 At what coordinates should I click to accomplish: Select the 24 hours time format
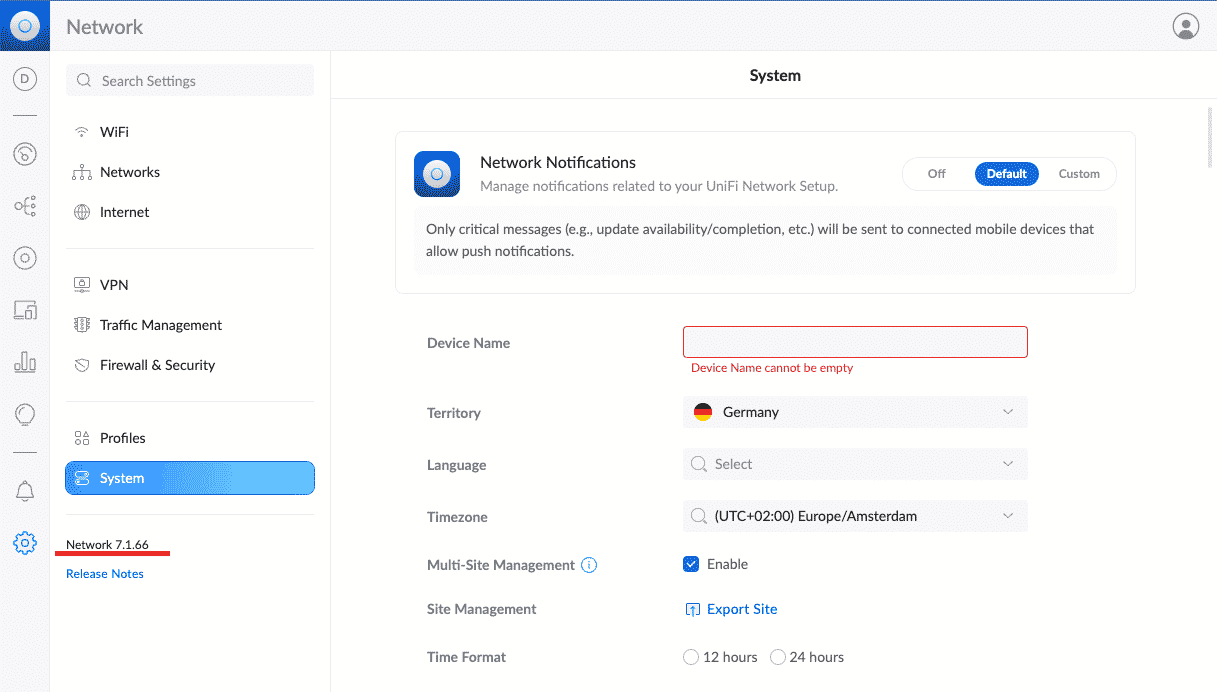[x=778, y=657]
